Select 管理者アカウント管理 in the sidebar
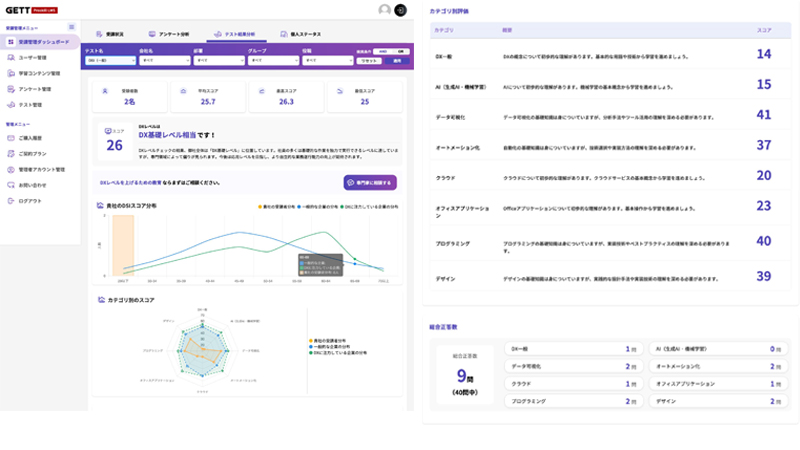 [42, 170]
